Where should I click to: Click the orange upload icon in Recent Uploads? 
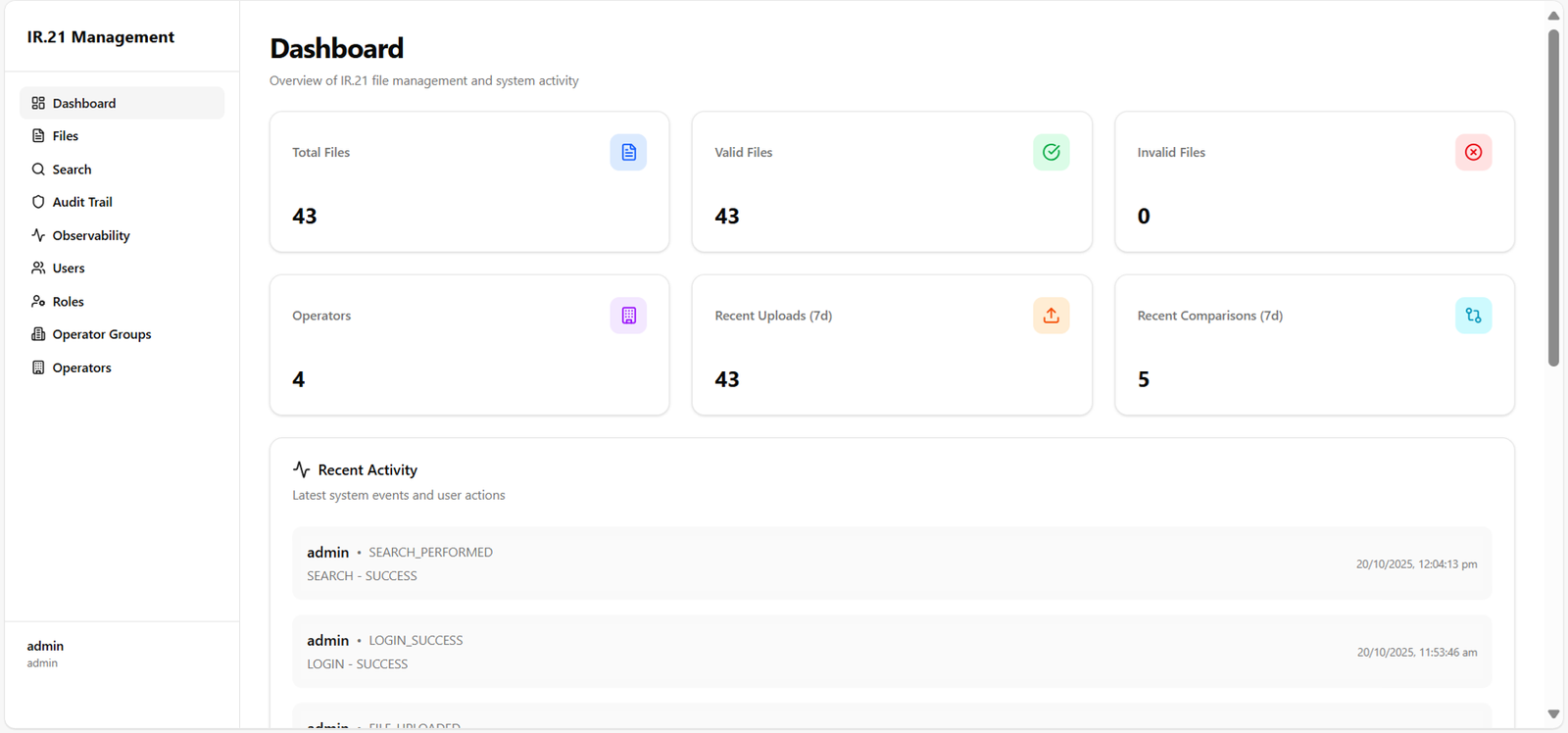[x=1051, y=316]
